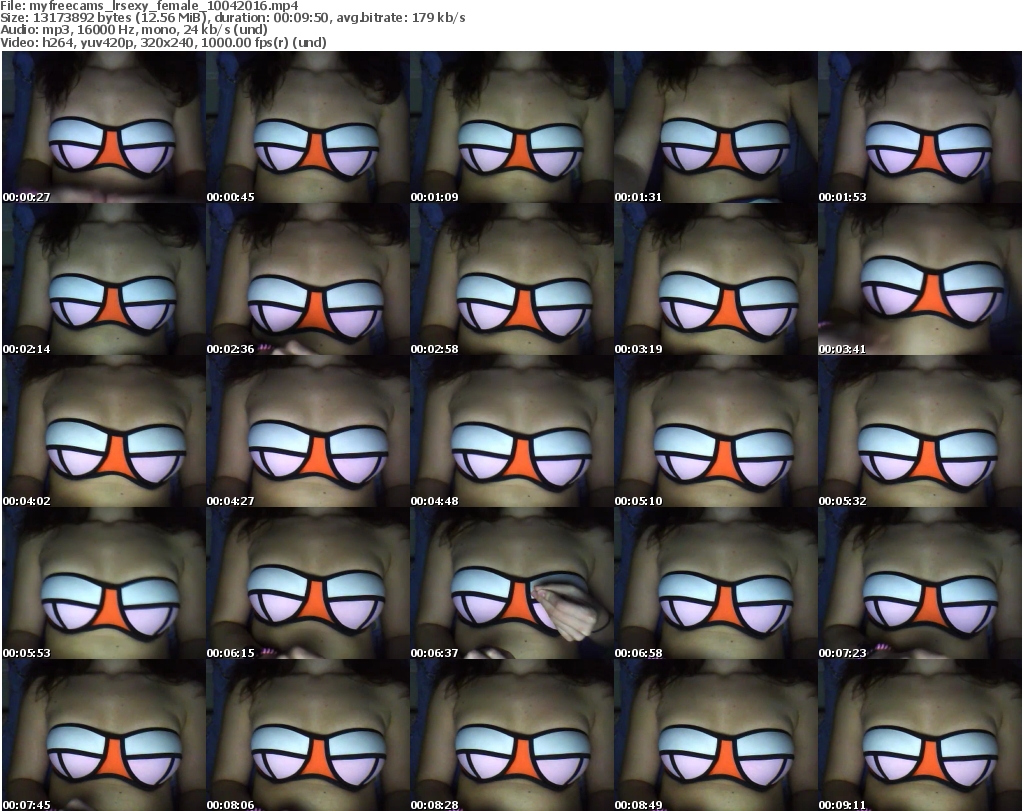
Task: Open the thumbnail stamped 00:04:48
Action: 511,432
